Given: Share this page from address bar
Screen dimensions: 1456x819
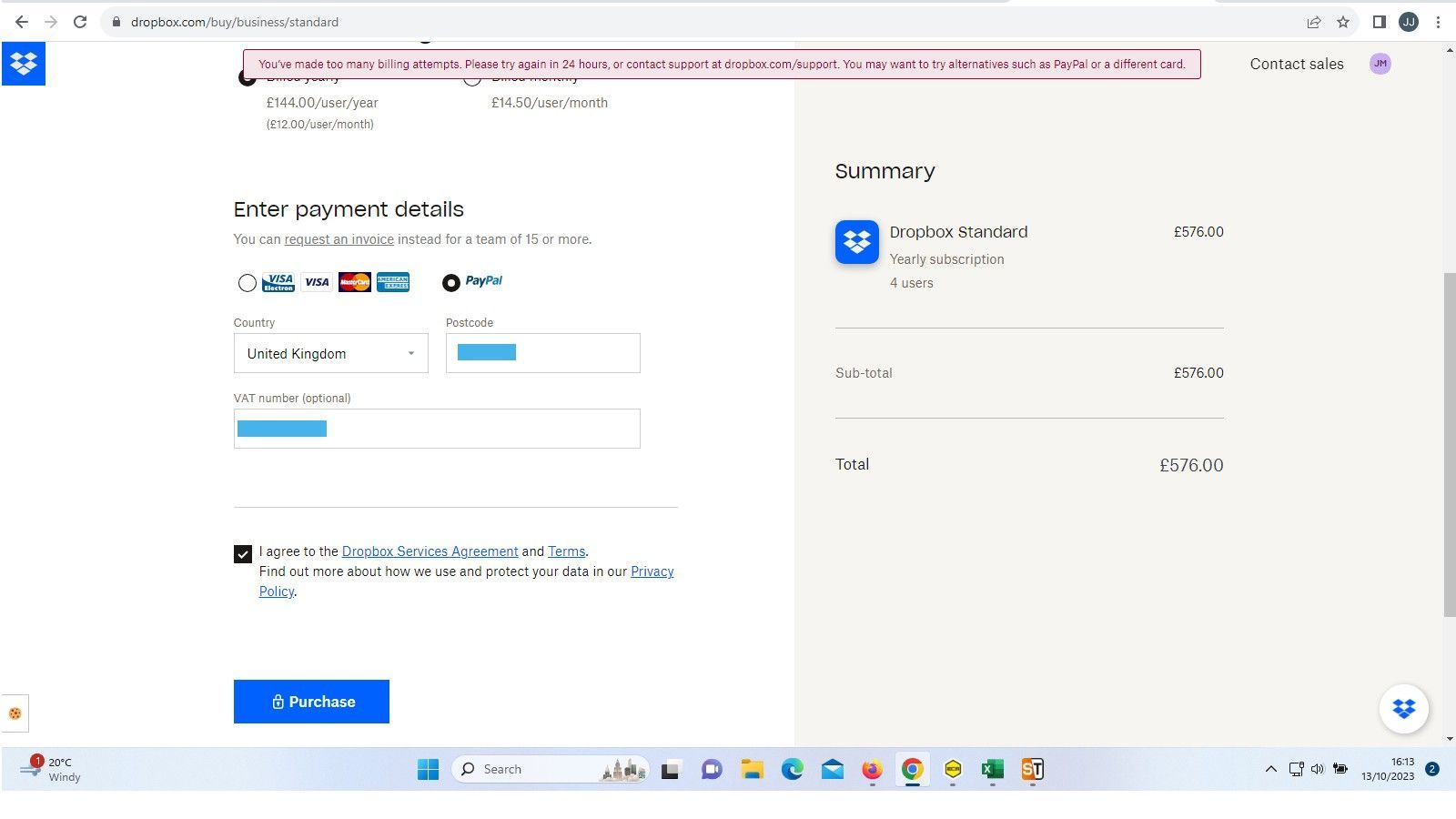Looking at the screenshot, I should coord(1313,22).
